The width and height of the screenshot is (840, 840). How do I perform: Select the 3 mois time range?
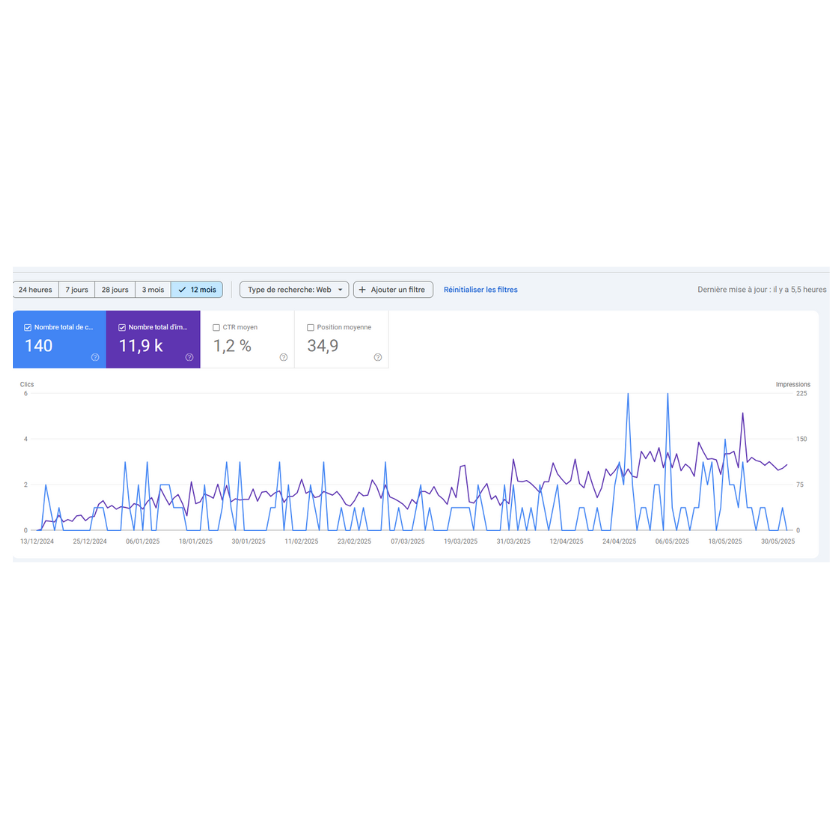153,289
